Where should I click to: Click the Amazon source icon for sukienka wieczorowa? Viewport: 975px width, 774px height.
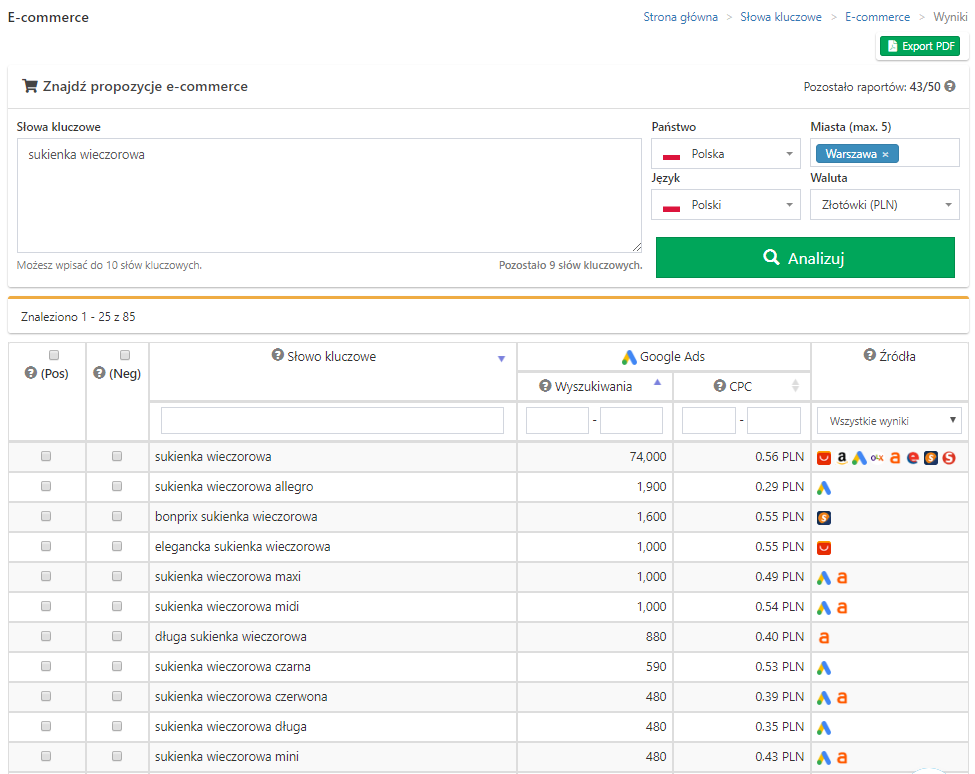click(x=842, y=457)
